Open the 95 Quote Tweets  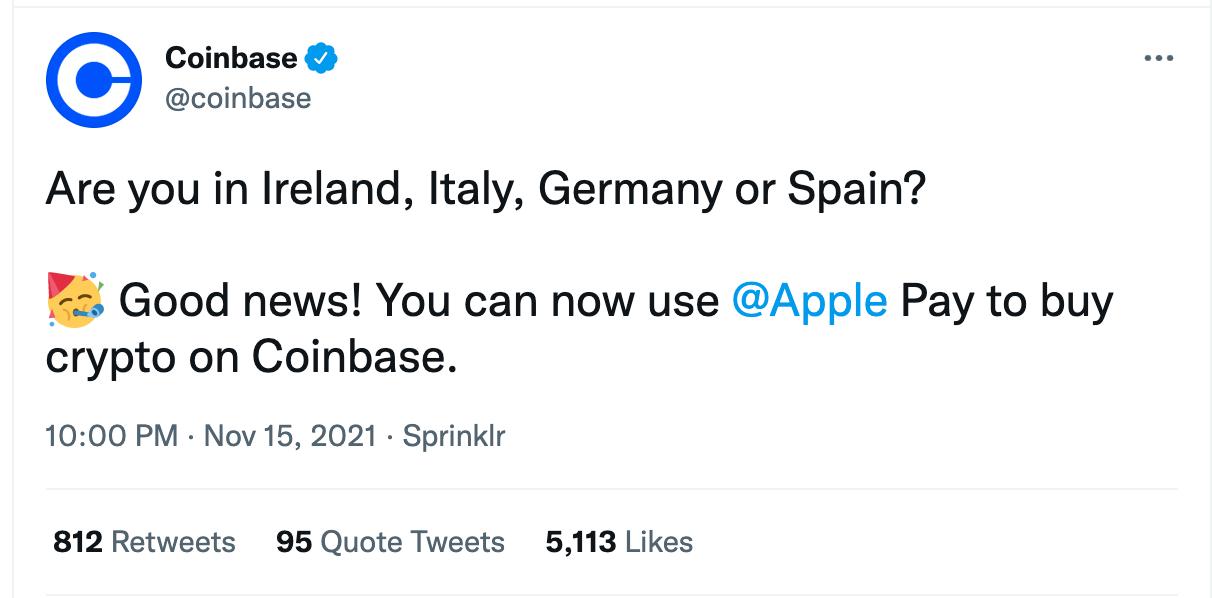388,540
